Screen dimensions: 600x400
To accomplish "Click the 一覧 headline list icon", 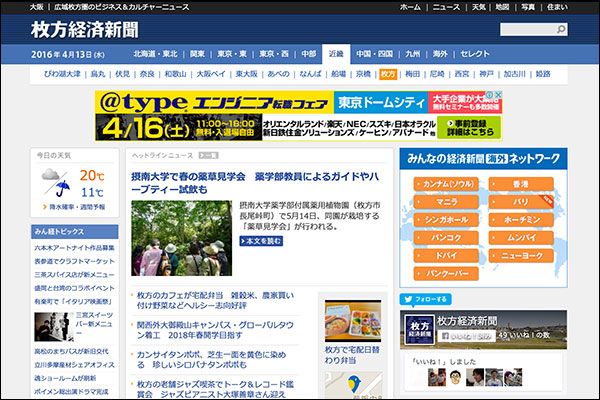I will pos(208,156).
